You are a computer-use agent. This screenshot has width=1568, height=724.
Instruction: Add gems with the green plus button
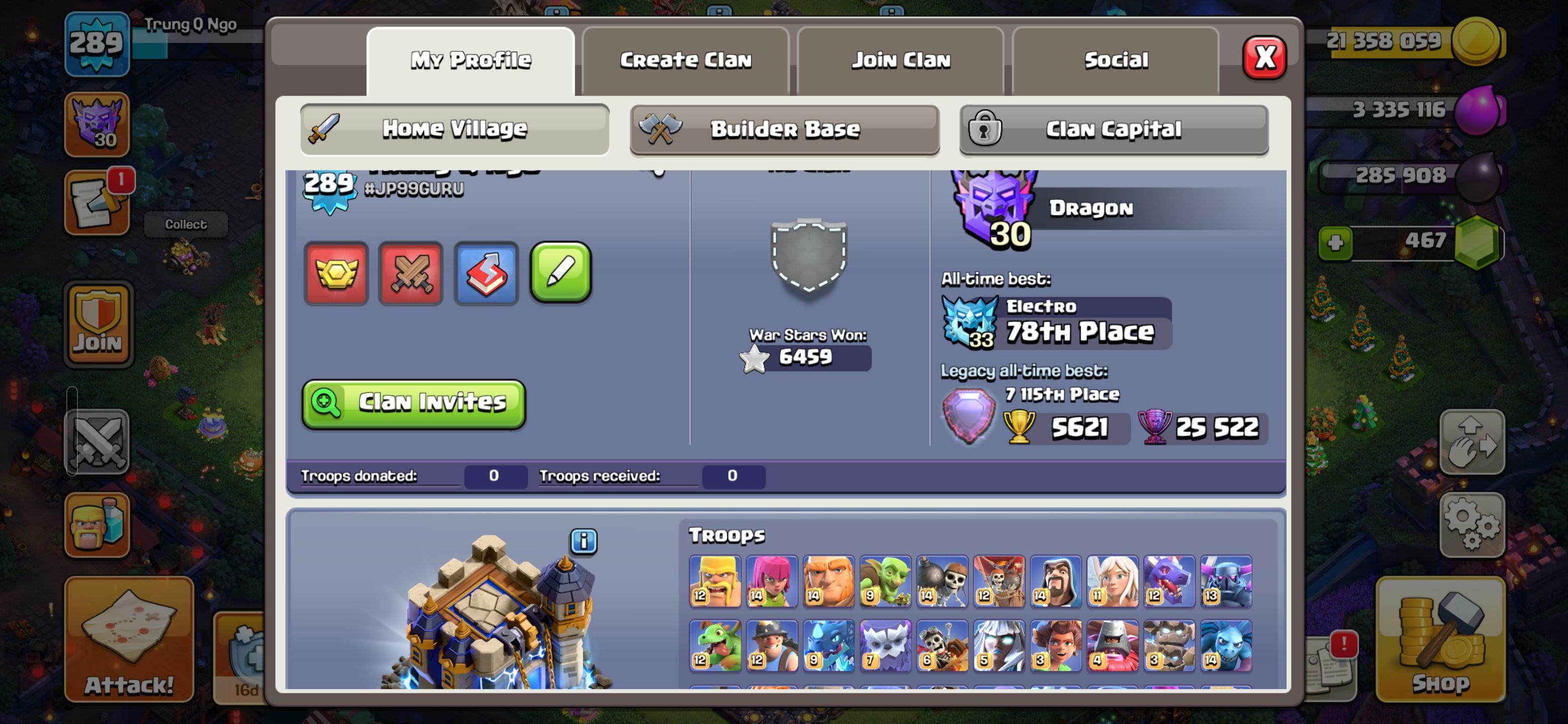point(1335,243)
